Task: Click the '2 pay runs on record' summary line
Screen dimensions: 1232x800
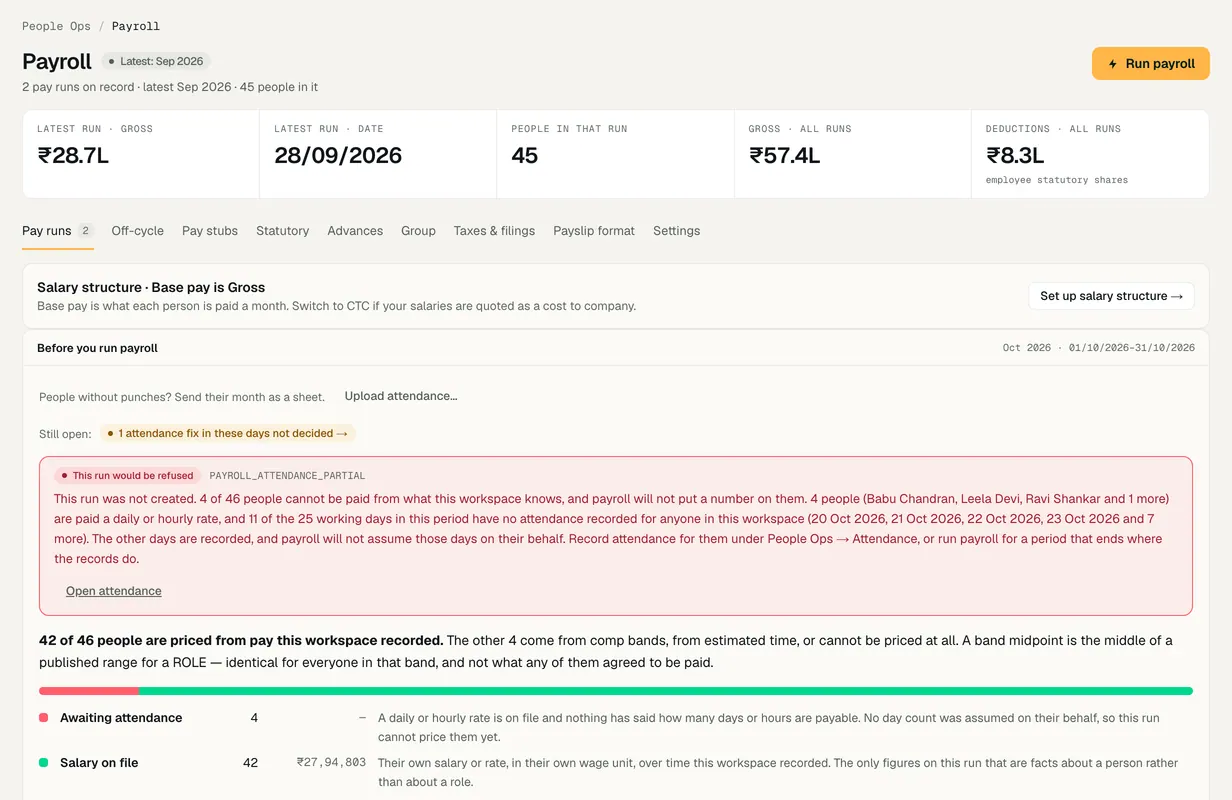Action: point(170,87)
